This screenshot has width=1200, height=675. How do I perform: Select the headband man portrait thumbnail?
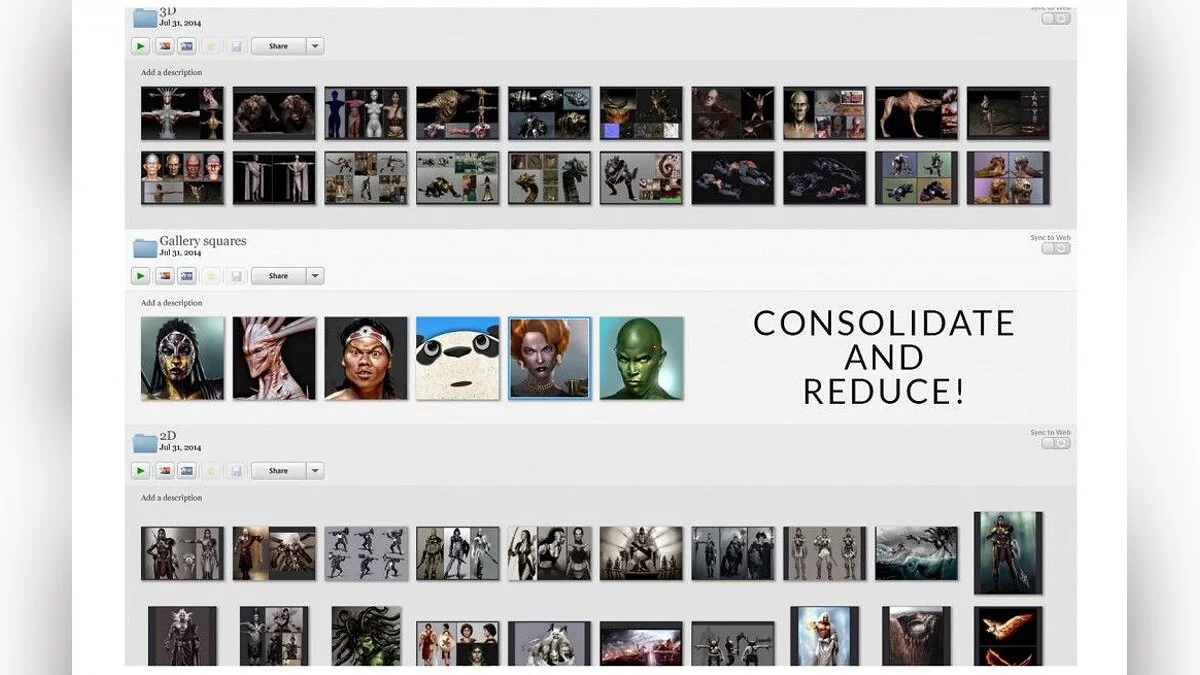(x=366, y=358)
